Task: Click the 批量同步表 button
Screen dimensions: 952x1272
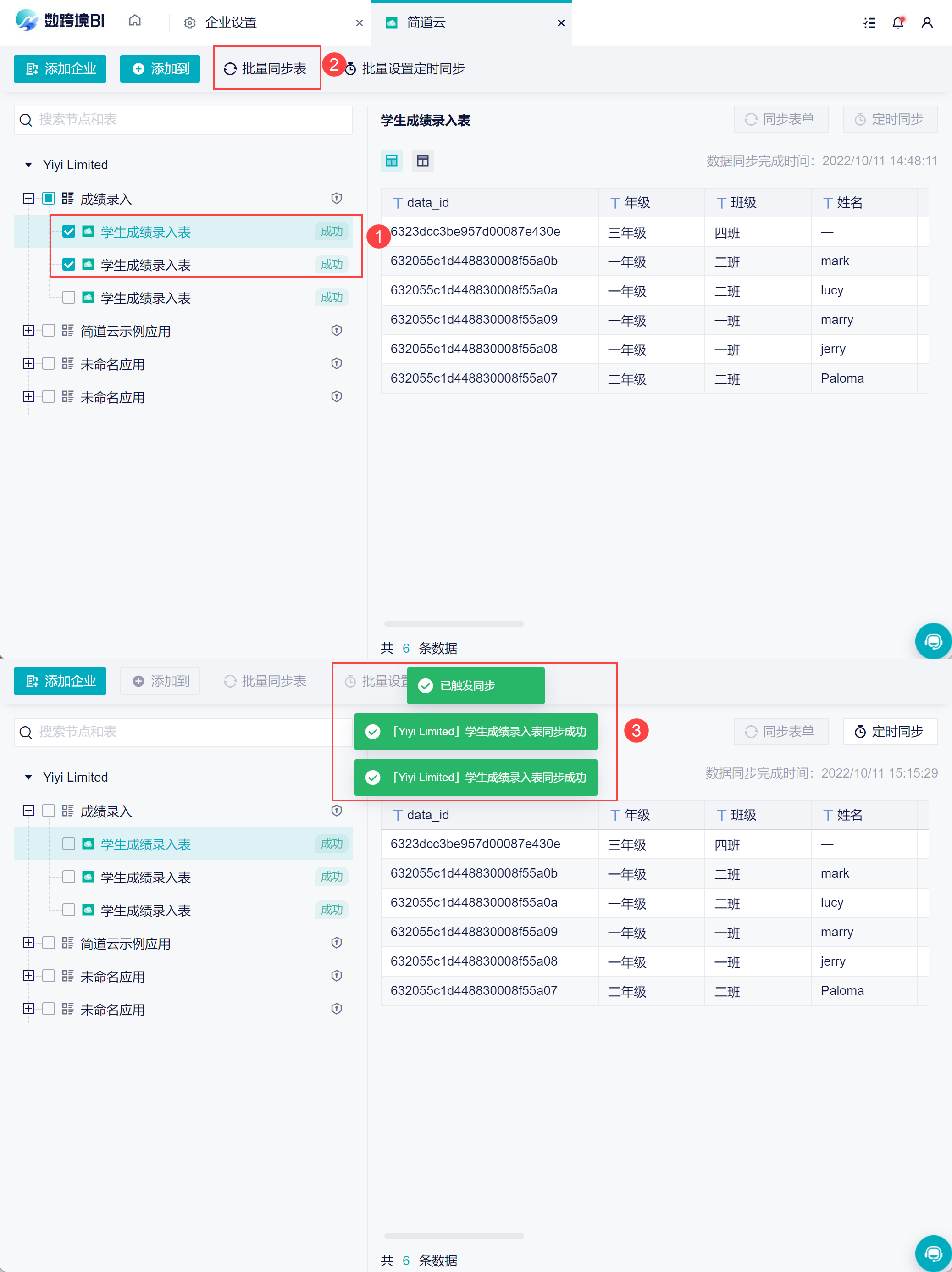Action: 266,69
